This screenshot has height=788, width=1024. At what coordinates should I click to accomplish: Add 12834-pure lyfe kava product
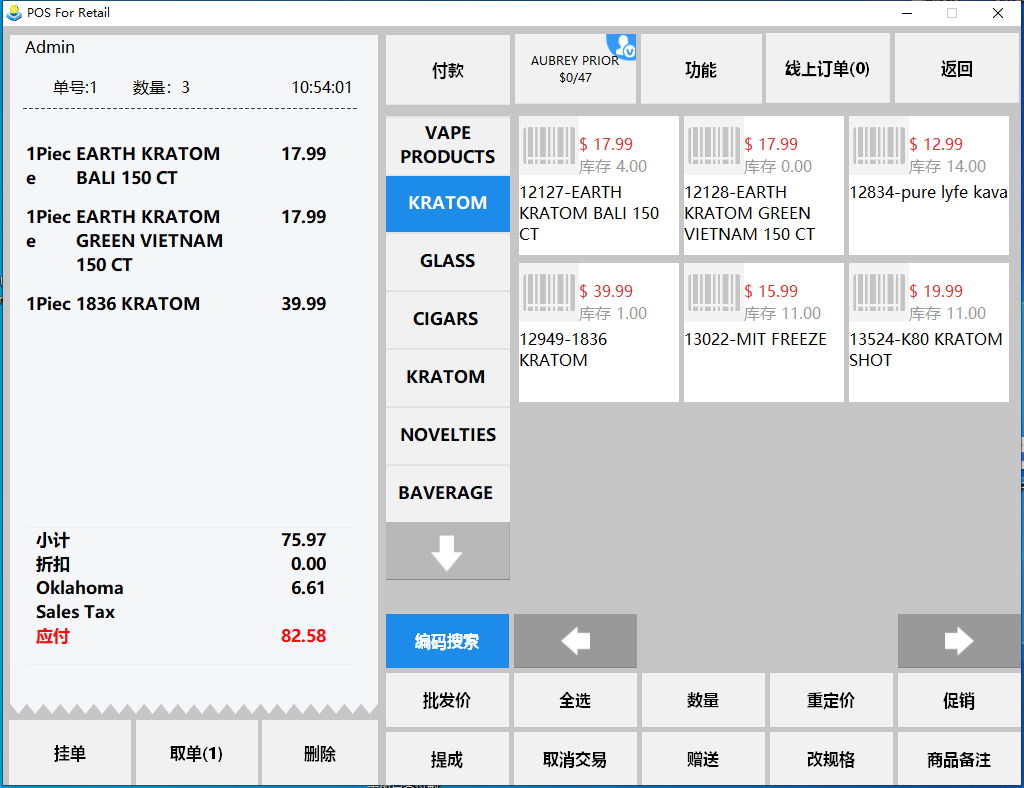click(929, 185)
